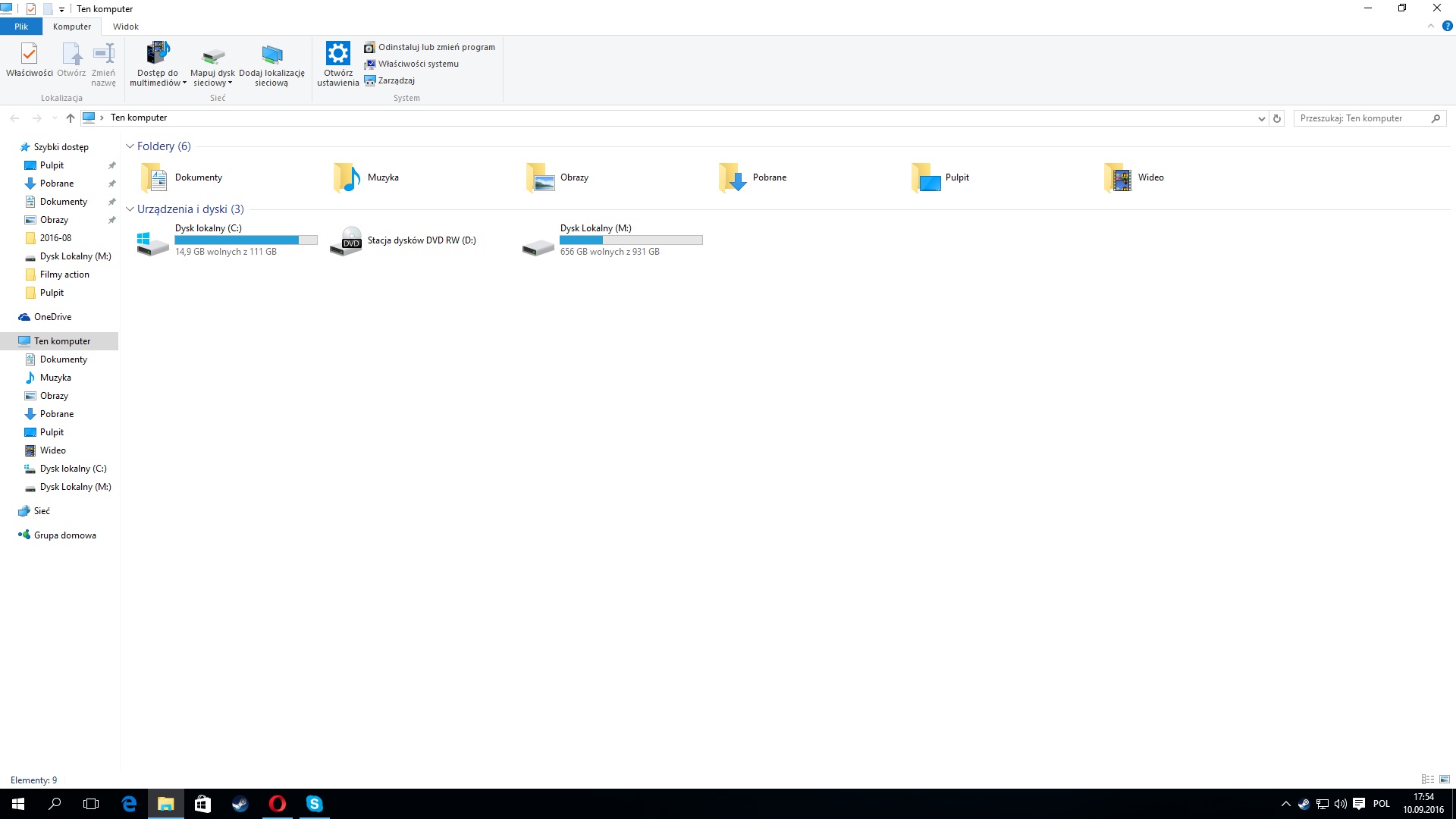
Task: Select the Dysk lokalny (C:) drive icon
Action: pos(152,242)
